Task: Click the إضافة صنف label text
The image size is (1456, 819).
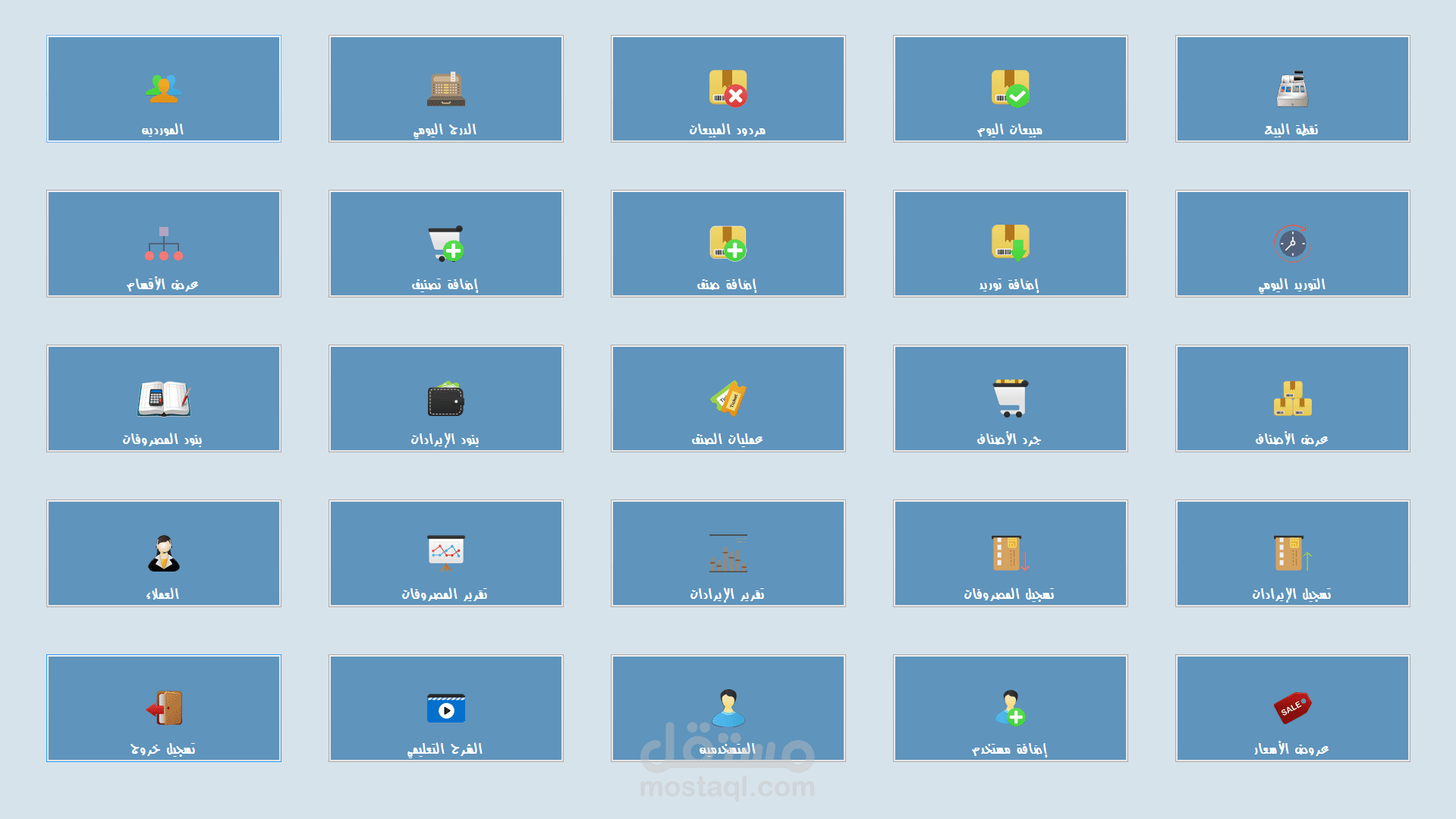Action: pyautogui.click(x=727, y=285)
